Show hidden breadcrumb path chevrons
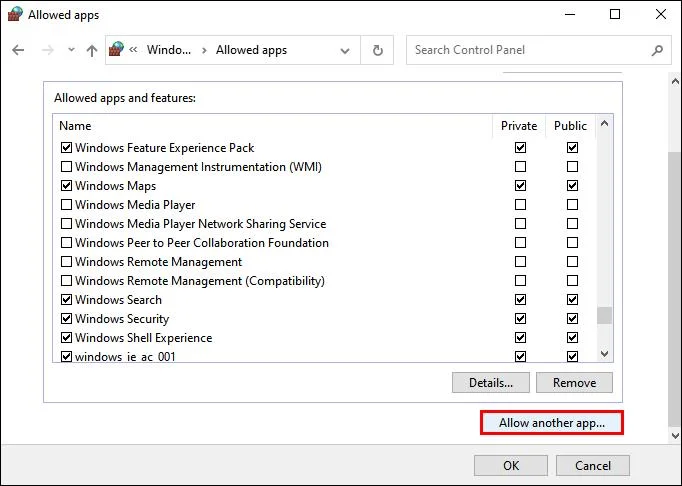Screen dimensions: 682x486 (134, 50)
